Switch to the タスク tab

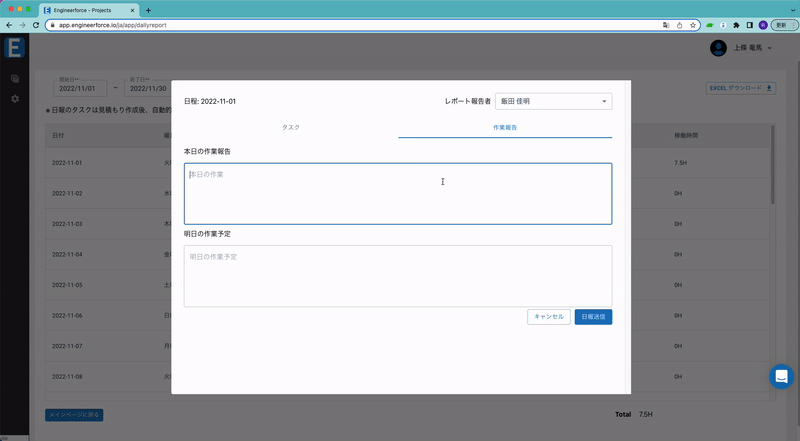[291, 128]
